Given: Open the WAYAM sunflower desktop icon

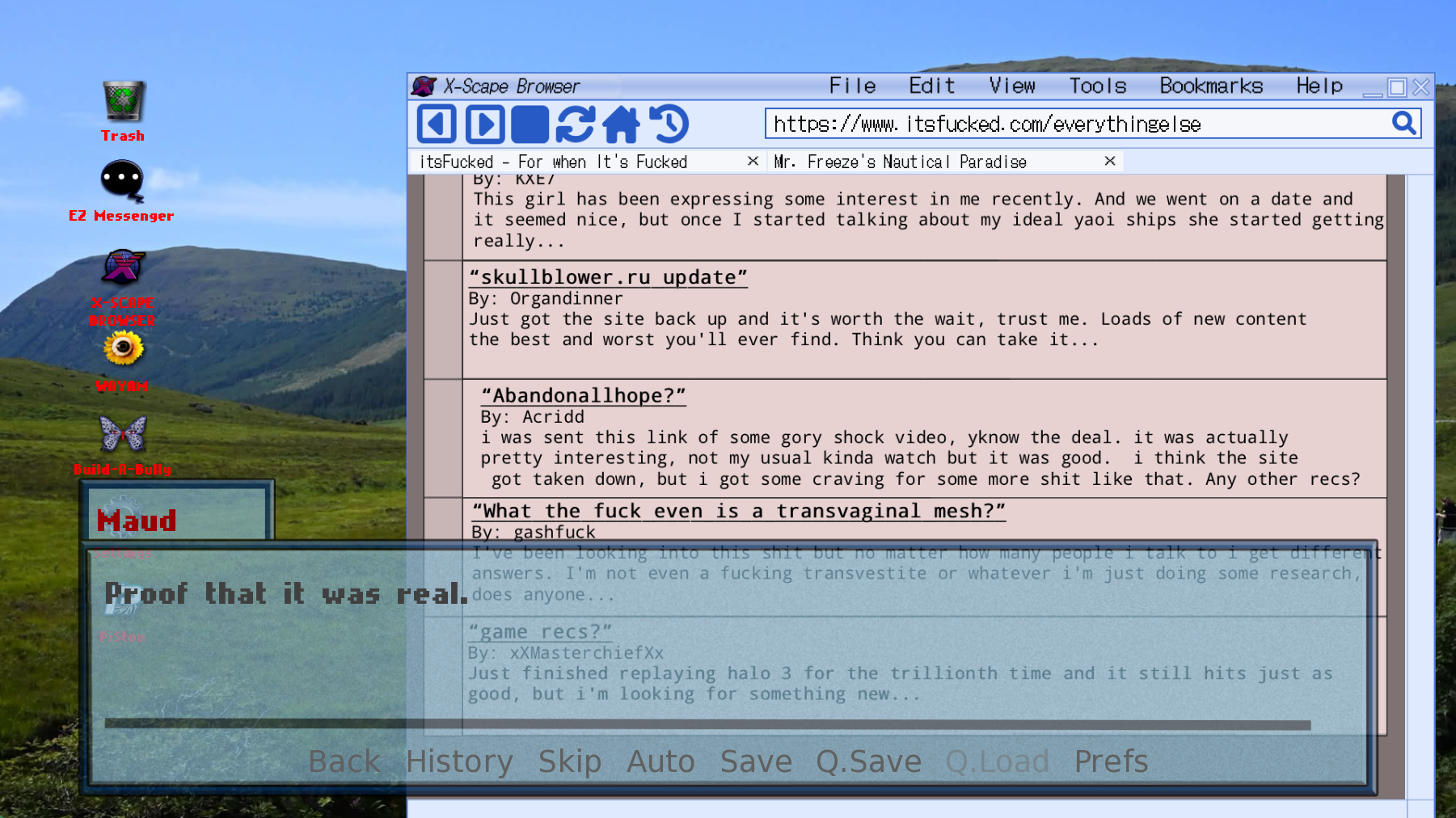Looking at the screenshot, I should [x=122, y=362].
